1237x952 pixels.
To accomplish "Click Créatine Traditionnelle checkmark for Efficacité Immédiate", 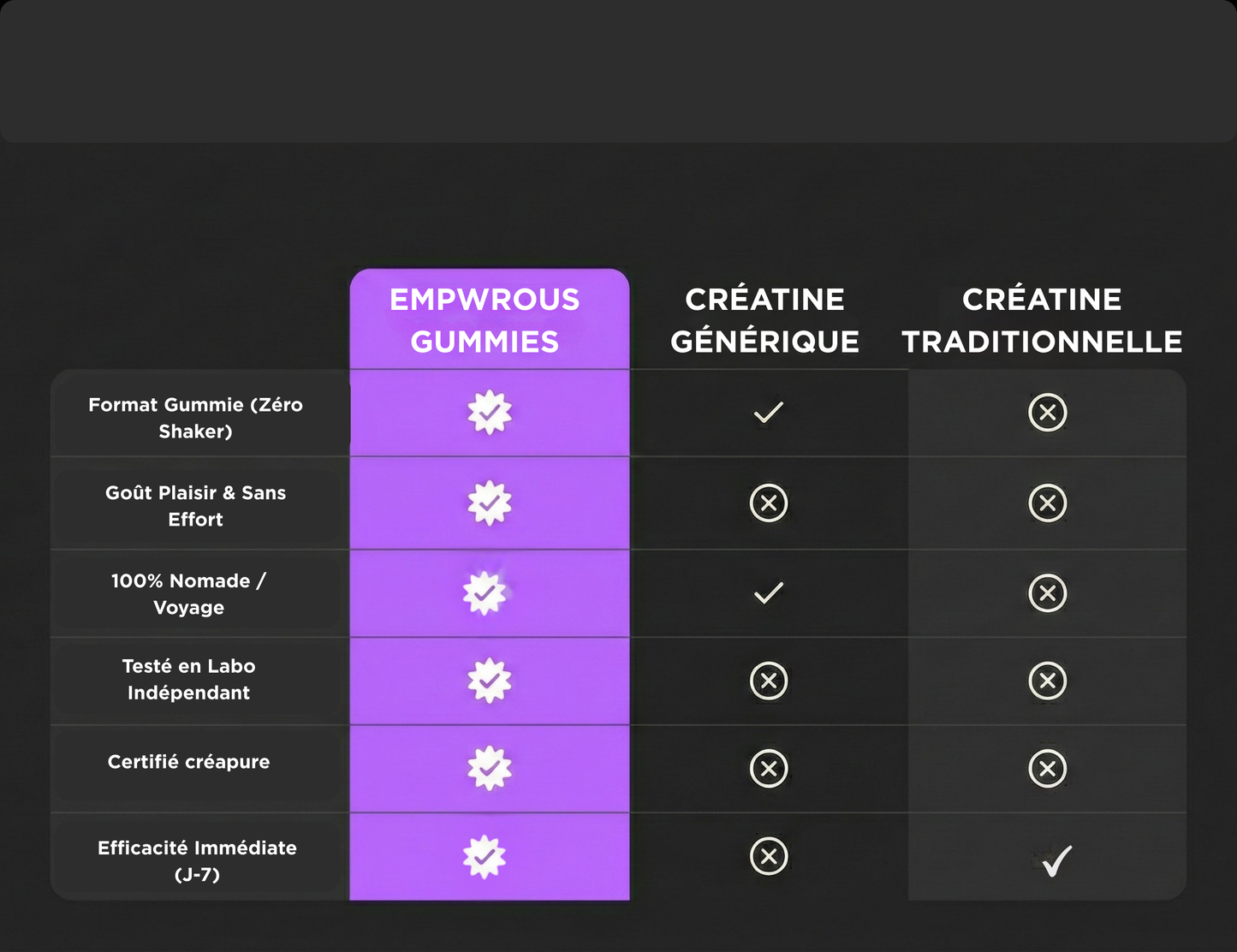I will pyautogui.click(x=1057, y=860).
